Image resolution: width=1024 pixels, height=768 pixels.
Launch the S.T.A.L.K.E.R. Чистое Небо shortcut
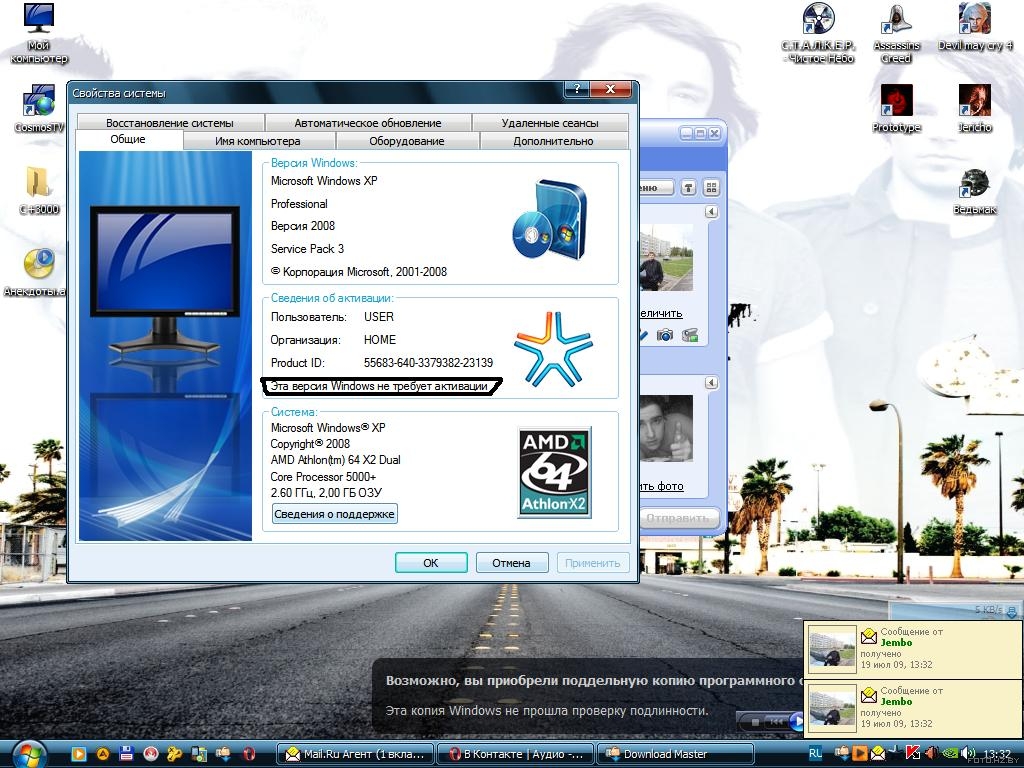point(818,33)
